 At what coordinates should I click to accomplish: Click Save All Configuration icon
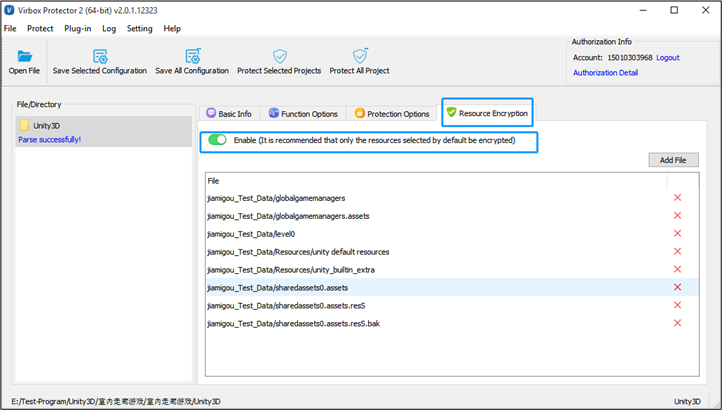192,56
